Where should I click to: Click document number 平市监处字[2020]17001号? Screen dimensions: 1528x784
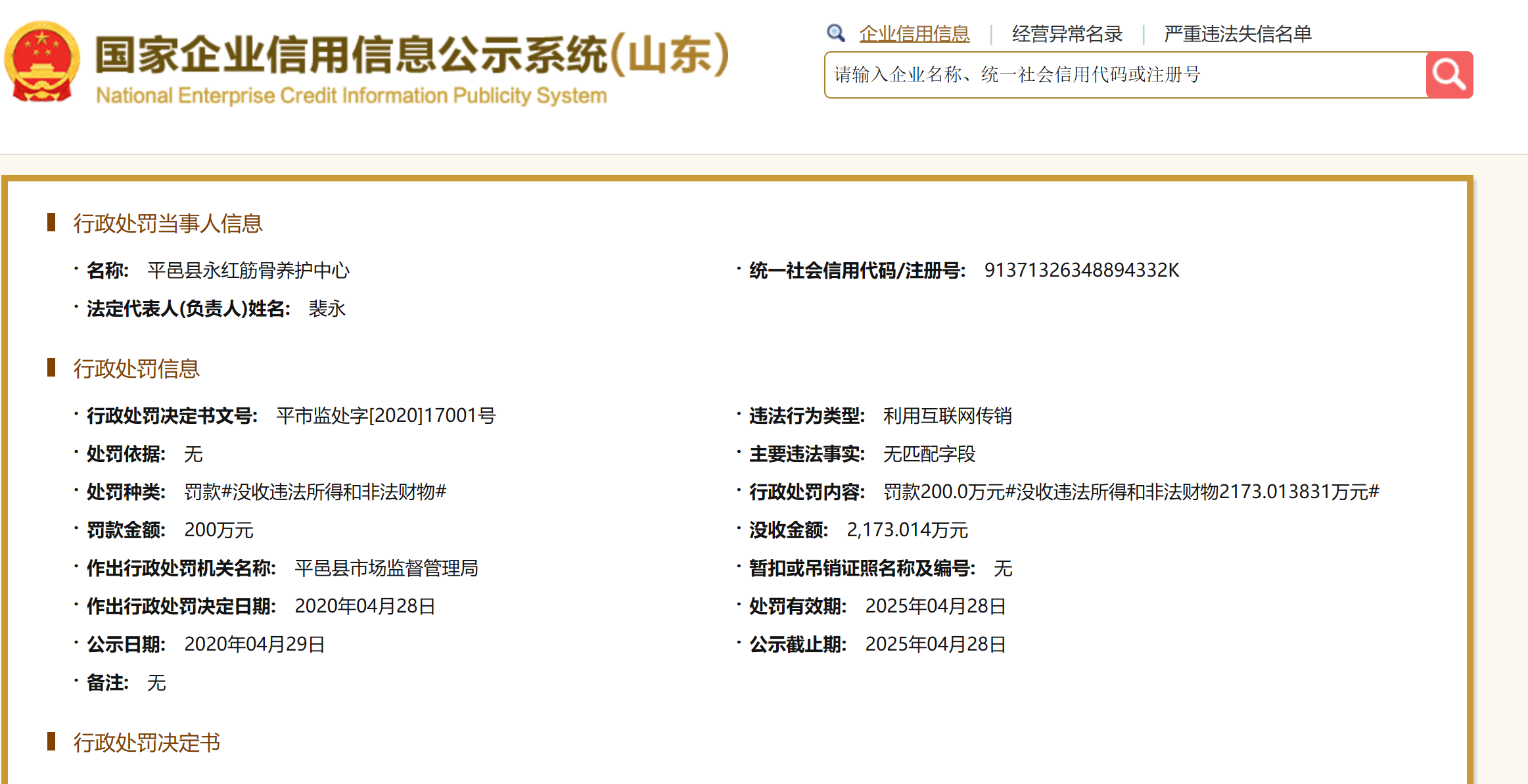[386, 415]
